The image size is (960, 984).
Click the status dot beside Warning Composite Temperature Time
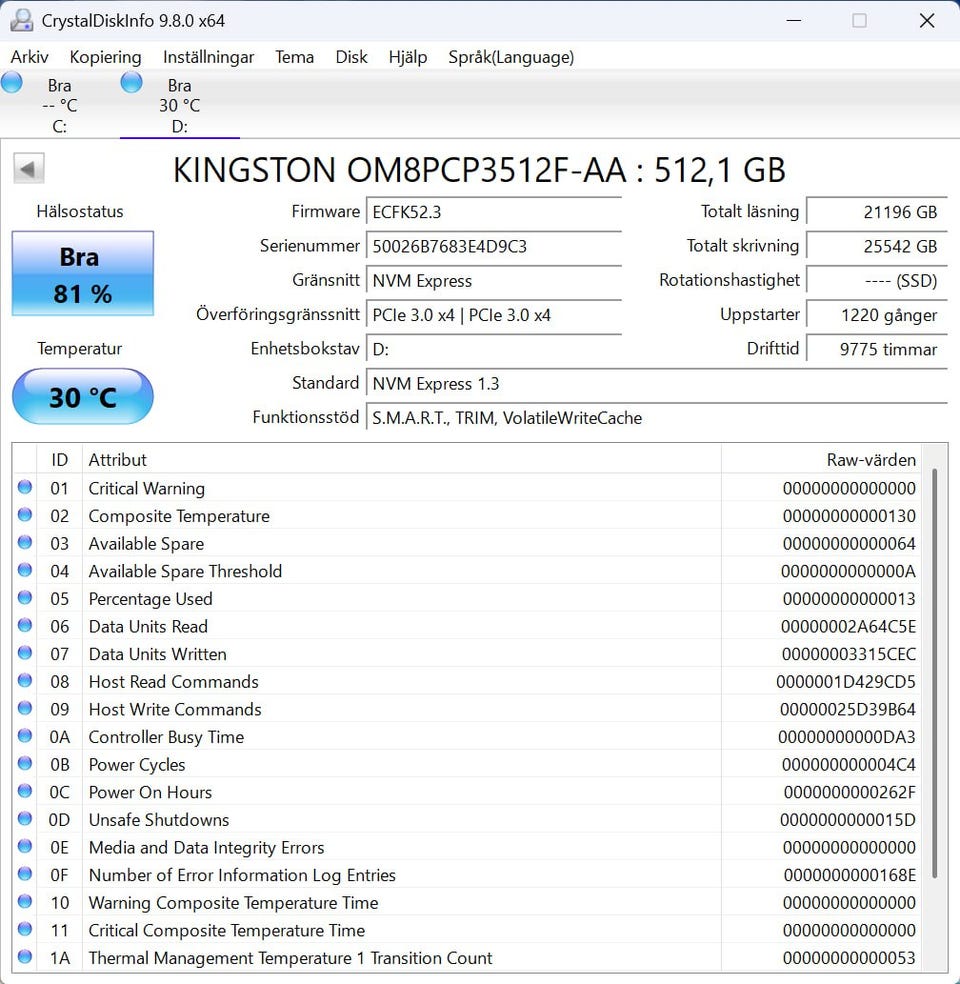(x=25, y=901)
